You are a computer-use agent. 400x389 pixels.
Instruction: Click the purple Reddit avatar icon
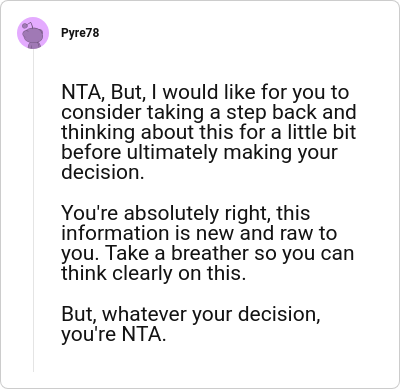[x=33, y=33]
